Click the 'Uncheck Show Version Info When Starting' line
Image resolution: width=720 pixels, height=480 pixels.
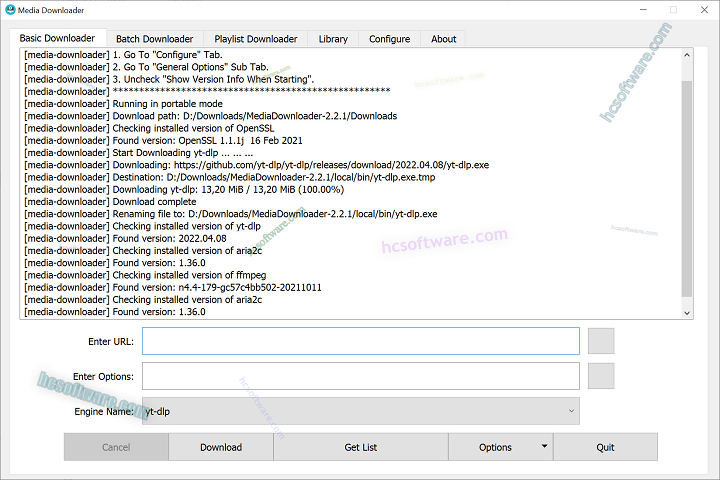pyautogui.click(x=169, y=79)
